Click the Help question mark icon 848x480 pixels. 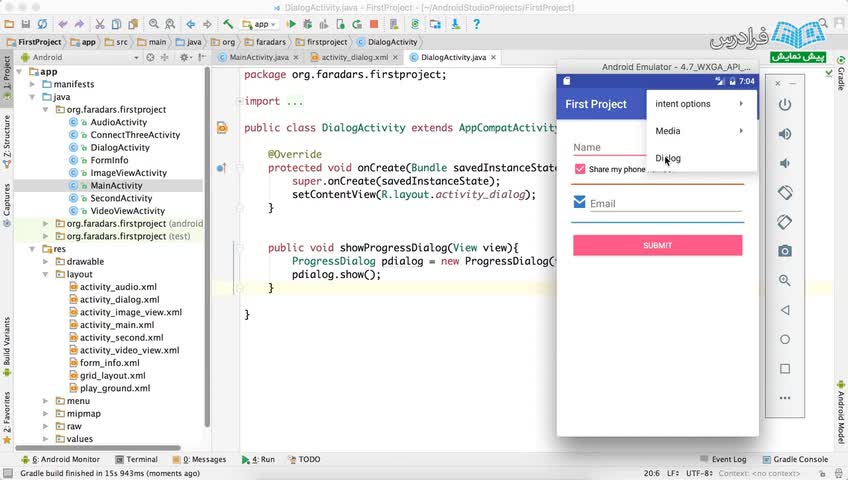tap(476, 24)
